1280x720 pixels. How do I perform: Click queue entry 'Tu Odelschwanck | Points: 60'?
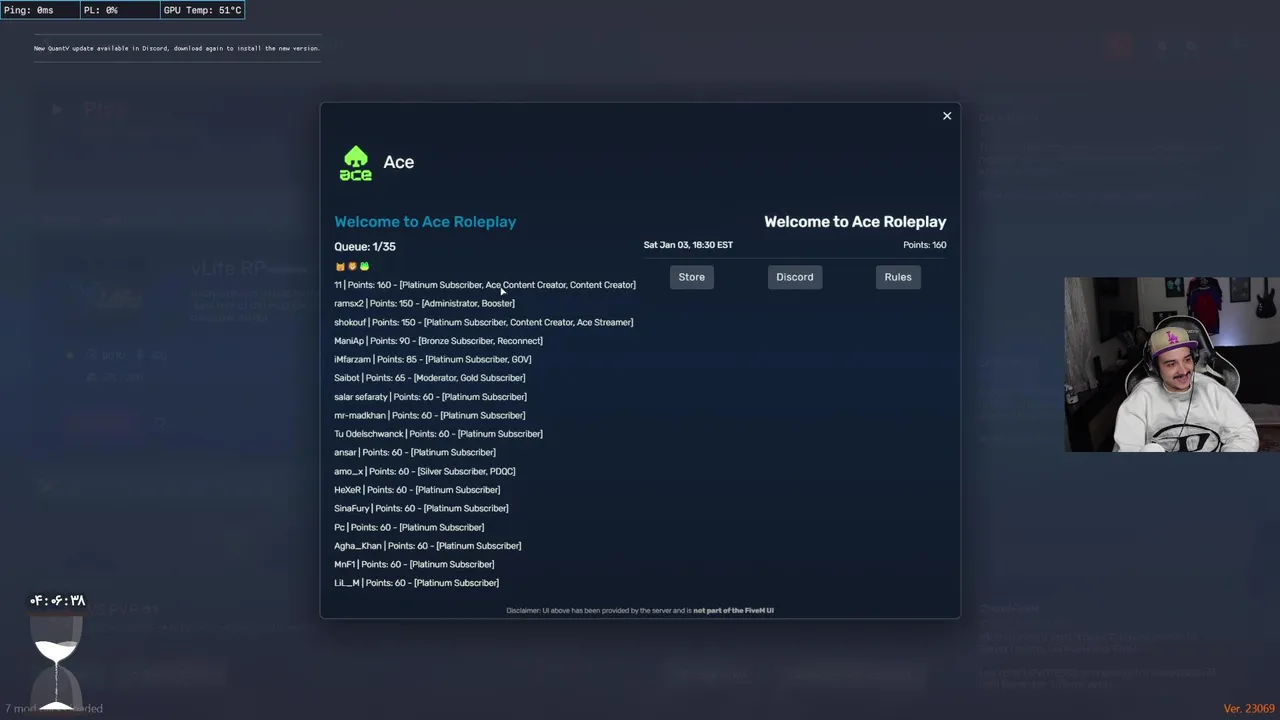(438, 434)
